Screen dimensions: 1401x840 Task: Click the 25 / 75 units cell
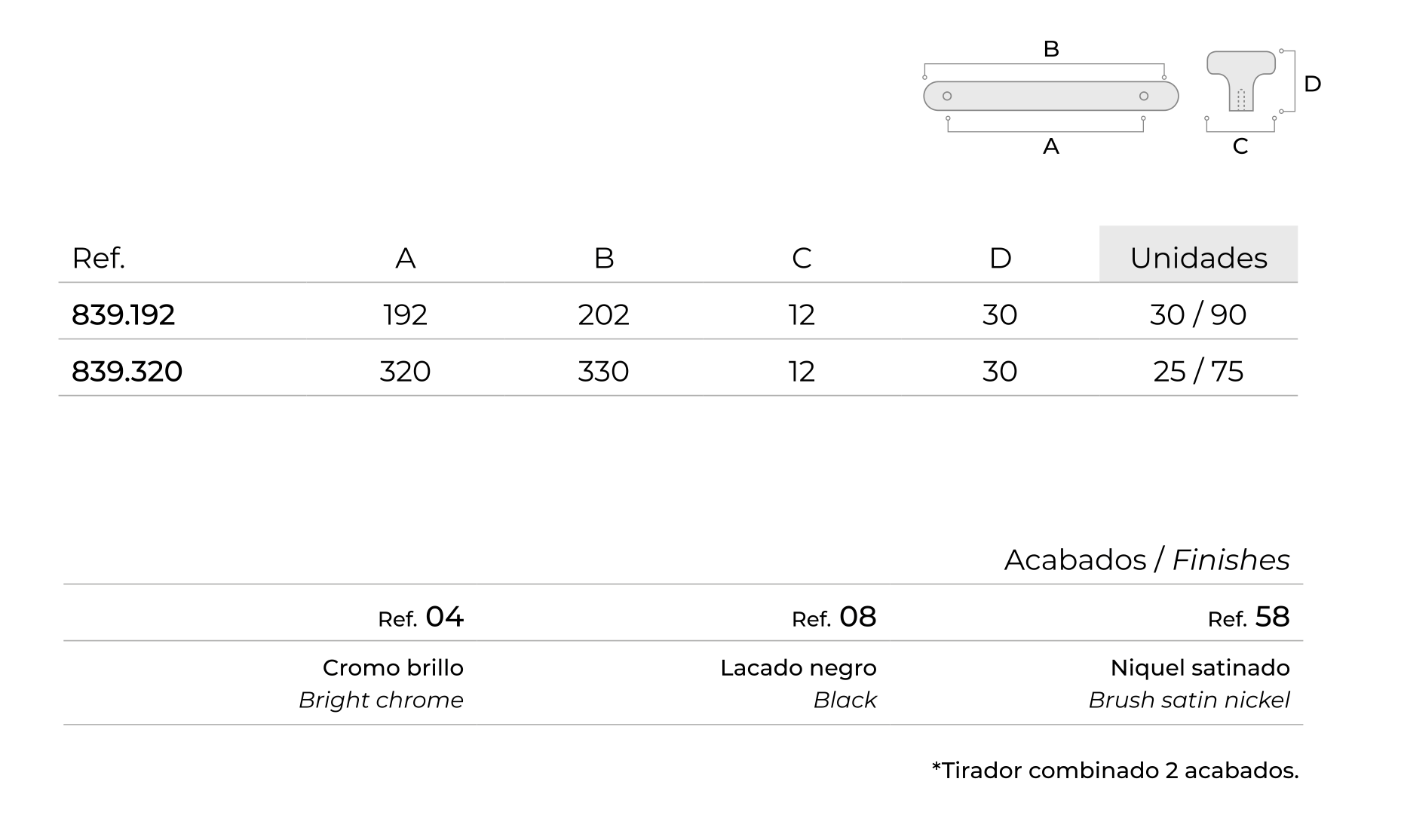click(1198, 371)
